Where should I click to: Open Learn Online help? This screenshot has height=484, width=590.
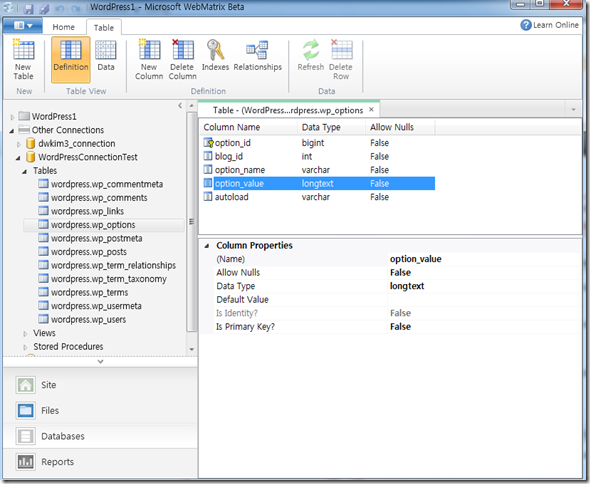pos(549,25)
